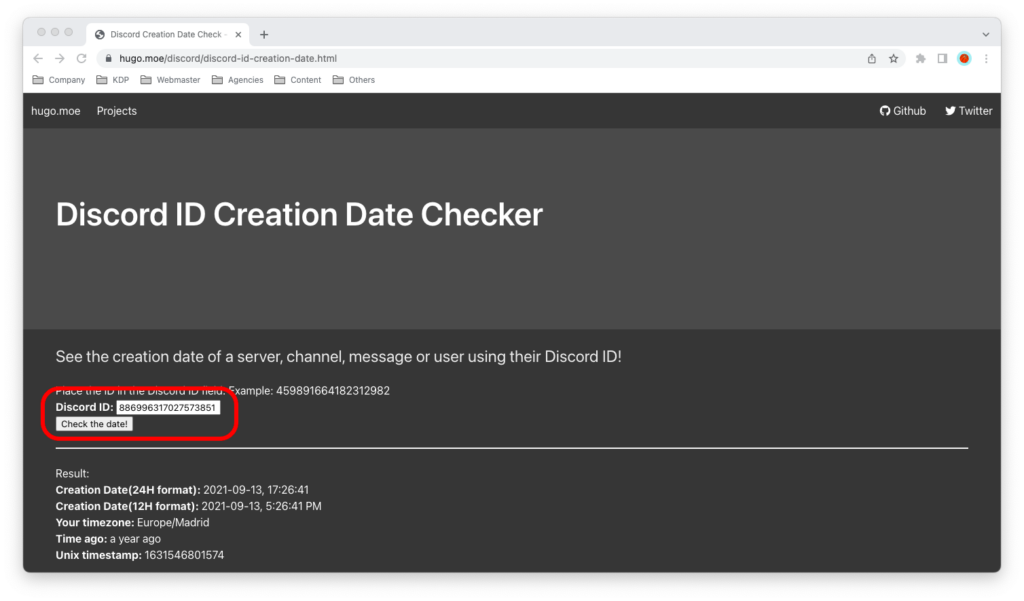This screenshot has width=1024, height=601.
Task: Click the 'Discord ID Creation Date Checker' heading
Action: click(x=299, y=214)
